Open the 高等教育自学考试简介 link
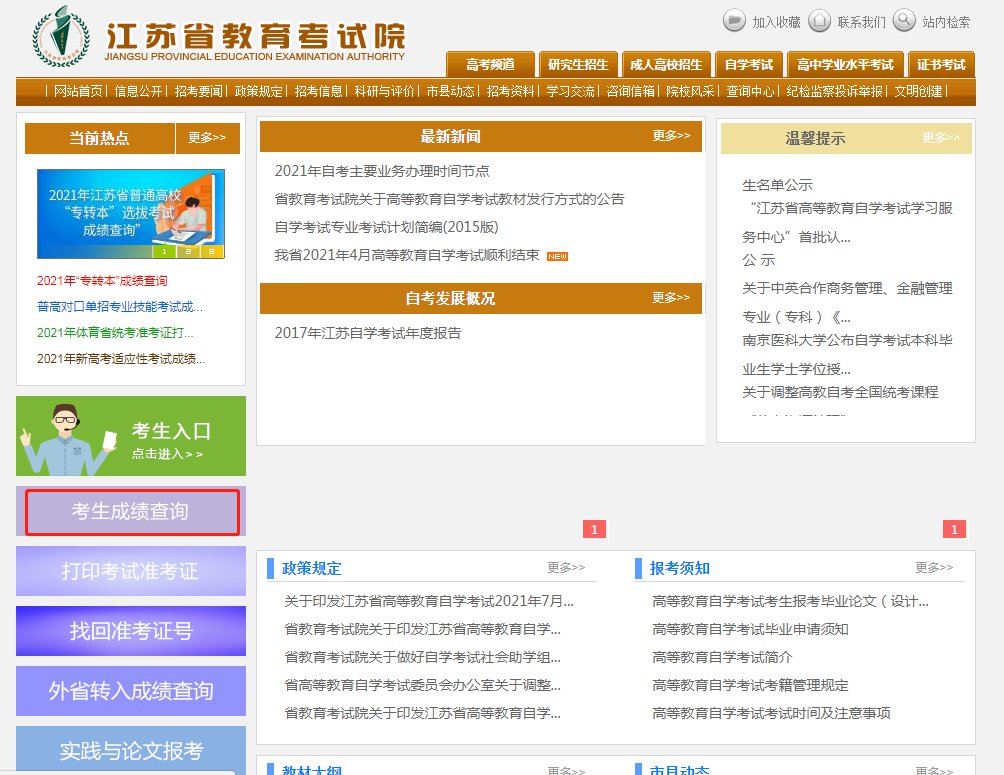 [722, 657]
